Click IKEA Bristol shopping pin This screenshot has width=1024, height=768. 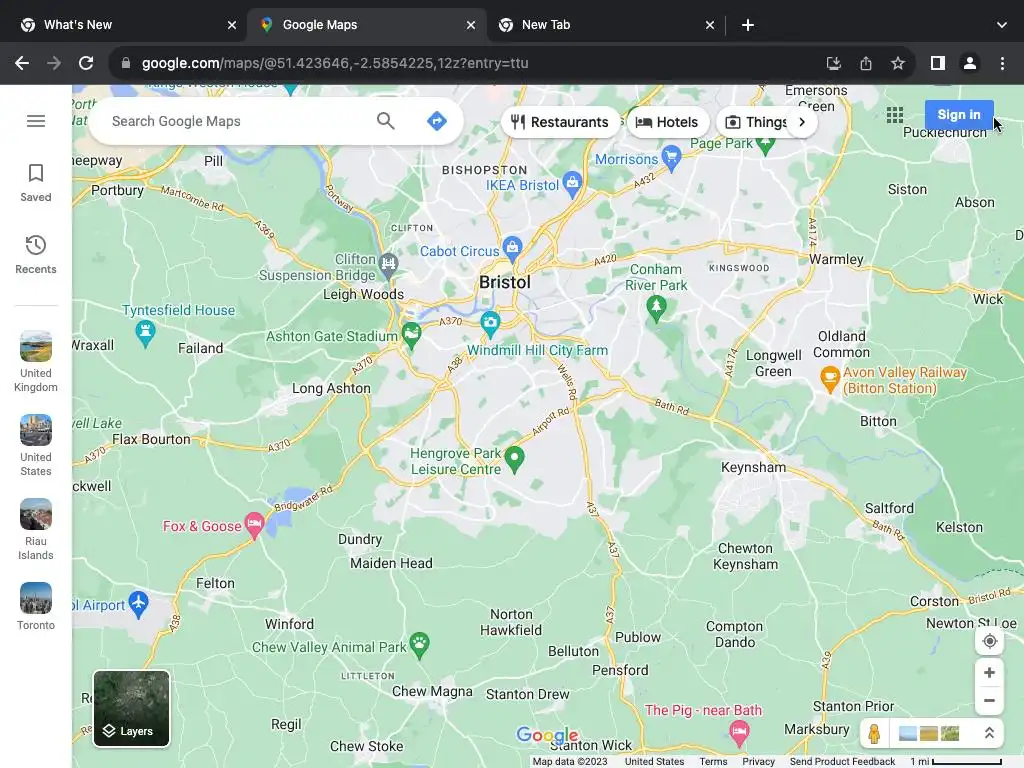pyautogui.click(x=572, y=185)
